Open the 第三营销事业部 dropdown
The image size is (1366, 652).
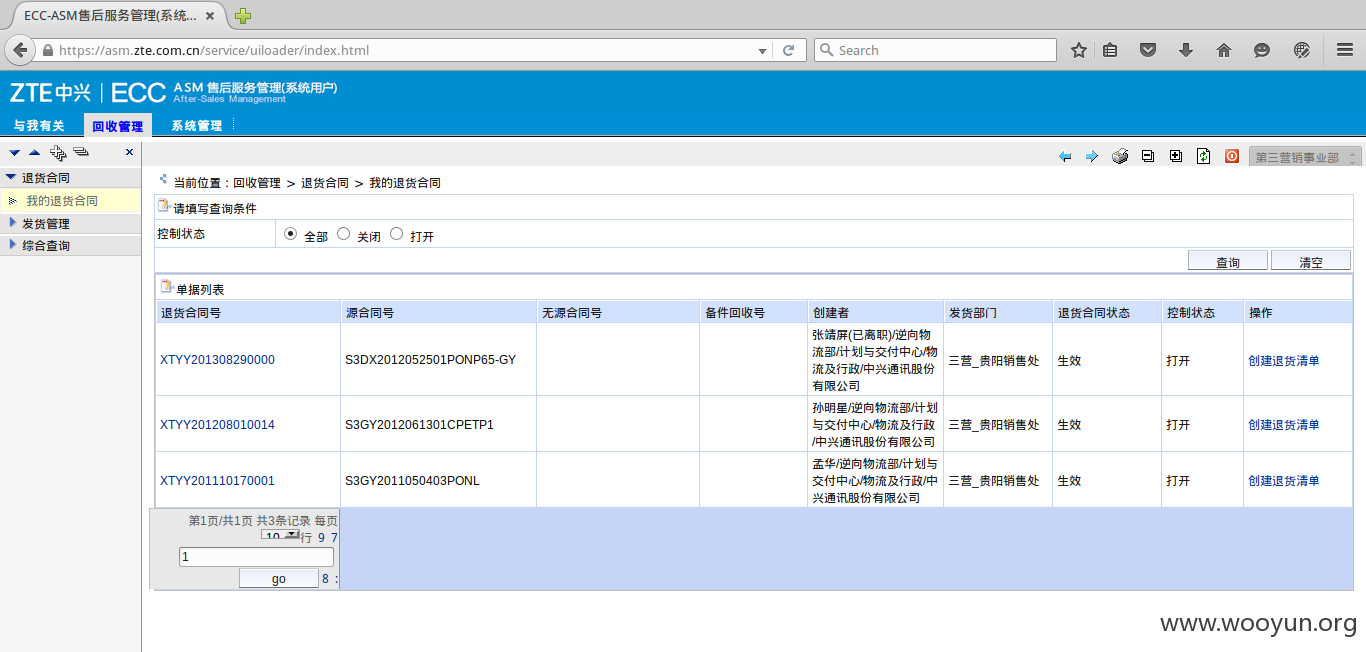coord(1305,157)
